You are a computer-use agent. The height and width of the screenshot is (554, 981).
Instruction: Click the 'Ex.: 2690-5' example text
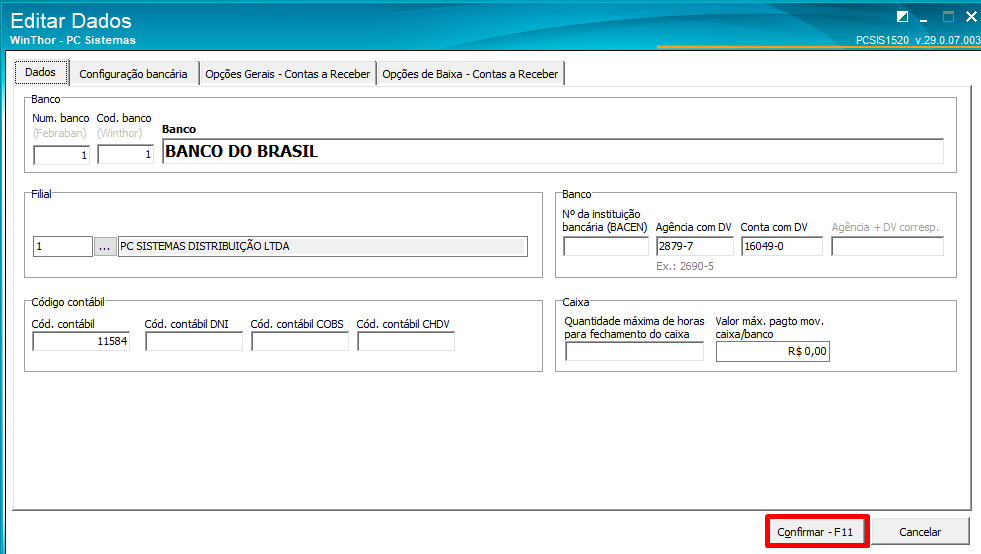click(684, 266)
